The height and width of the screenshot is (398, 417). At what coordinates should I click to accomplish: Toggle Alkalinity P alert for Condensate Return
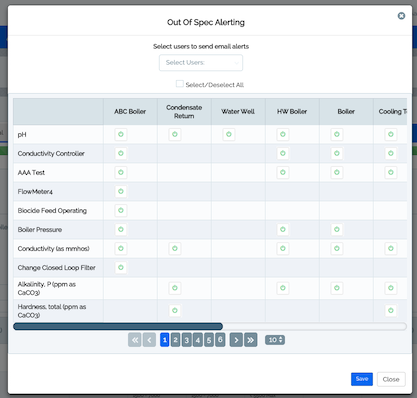pos(175,288)
